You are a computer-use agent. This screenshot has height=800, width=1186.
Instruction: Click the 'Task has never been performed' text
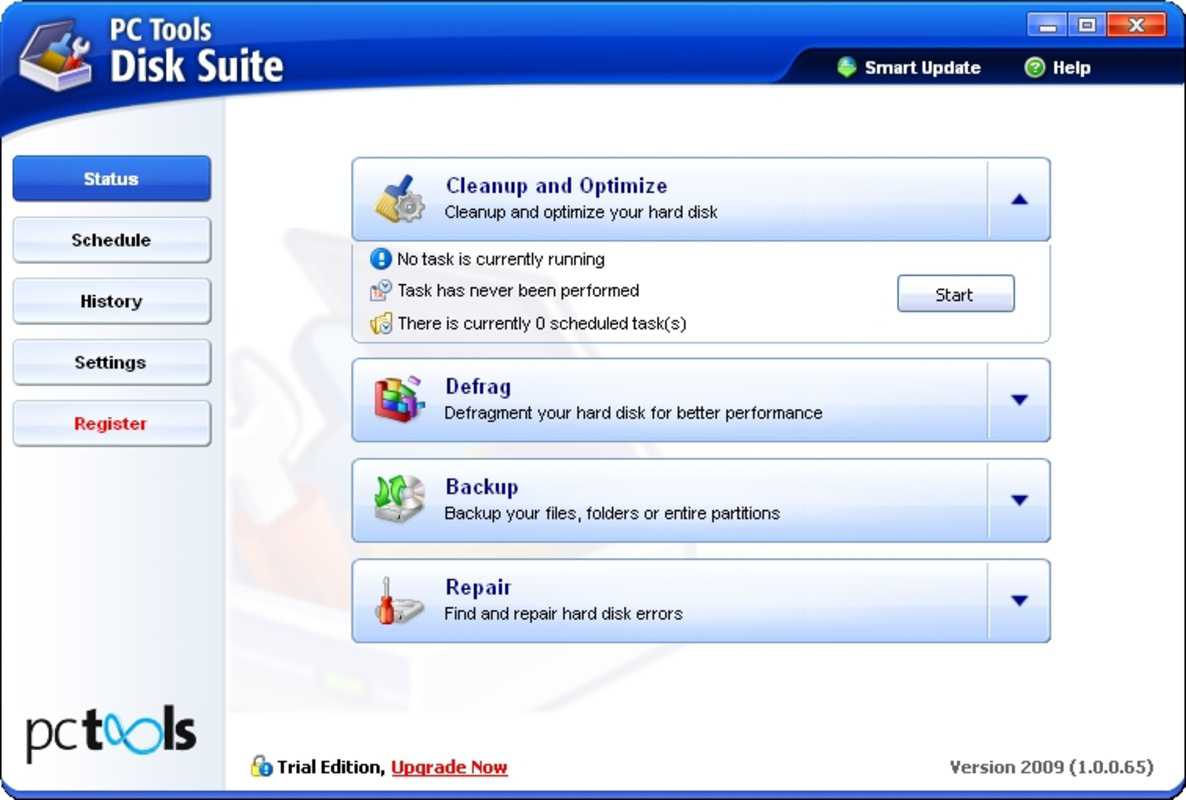(x=518, y=290)
